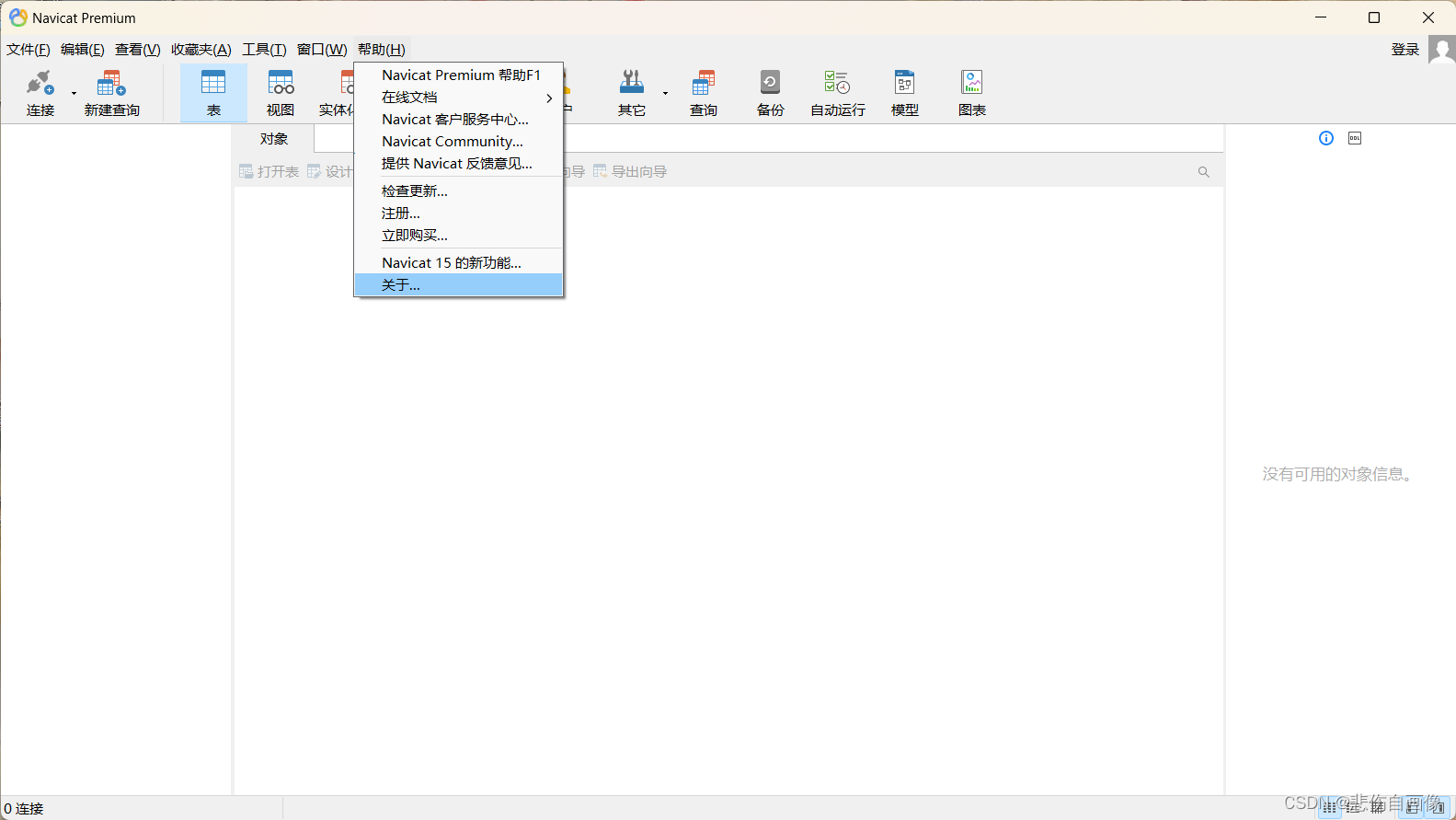Image resolution: width=1456 pixels, height=820 pixels.
Task: Open the 自动运行 automation toolbar icon
Action: 838,93
